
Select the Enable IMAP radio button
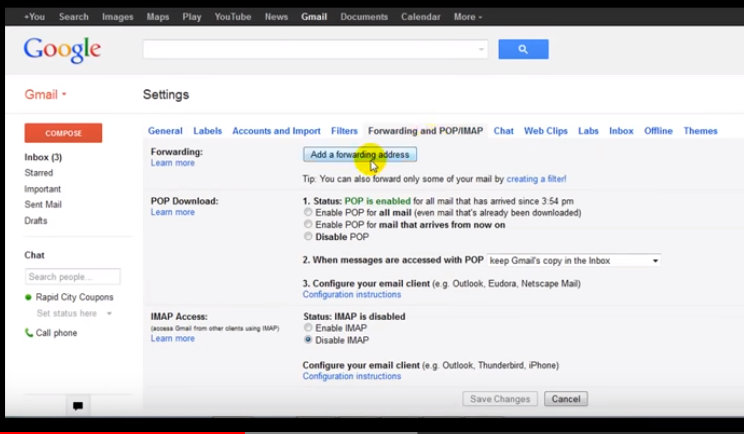(308, 328)
